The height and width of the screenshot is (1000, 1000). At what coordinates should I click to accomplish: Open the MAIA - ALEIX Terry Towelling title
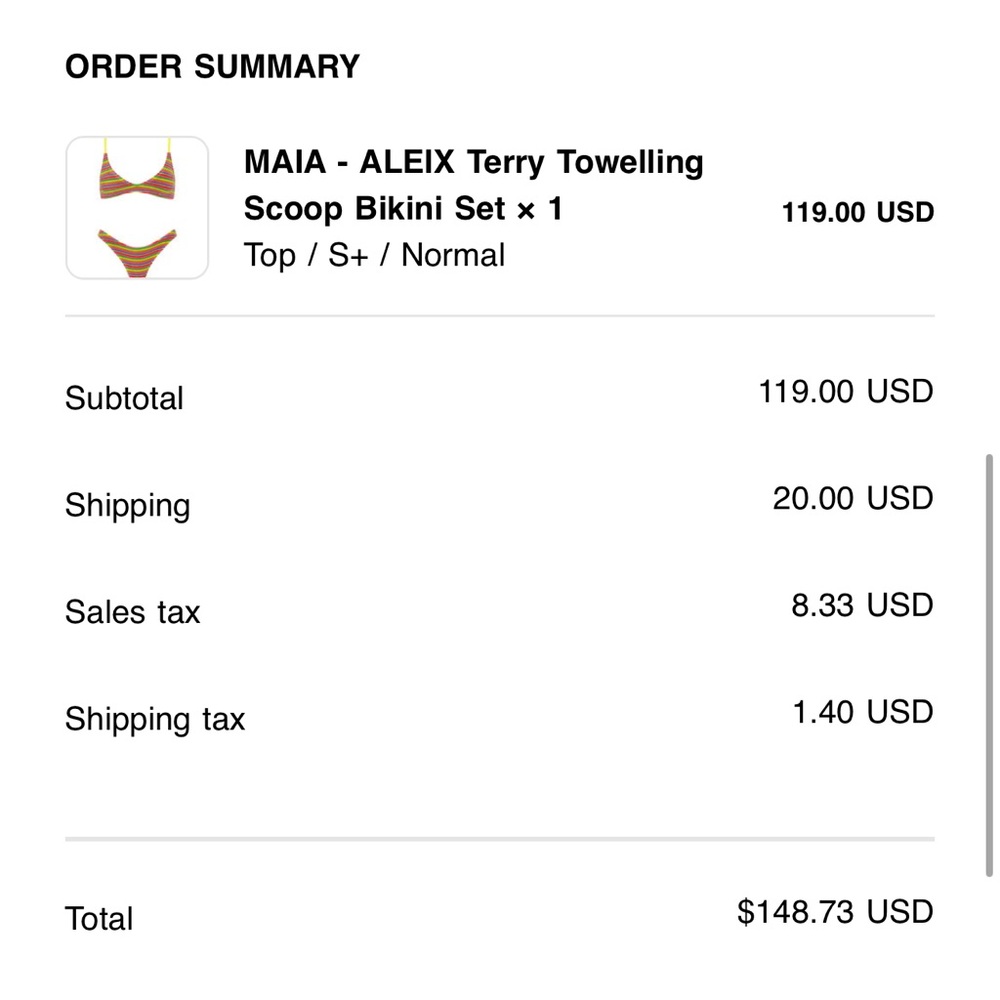(x=473, y=162)
